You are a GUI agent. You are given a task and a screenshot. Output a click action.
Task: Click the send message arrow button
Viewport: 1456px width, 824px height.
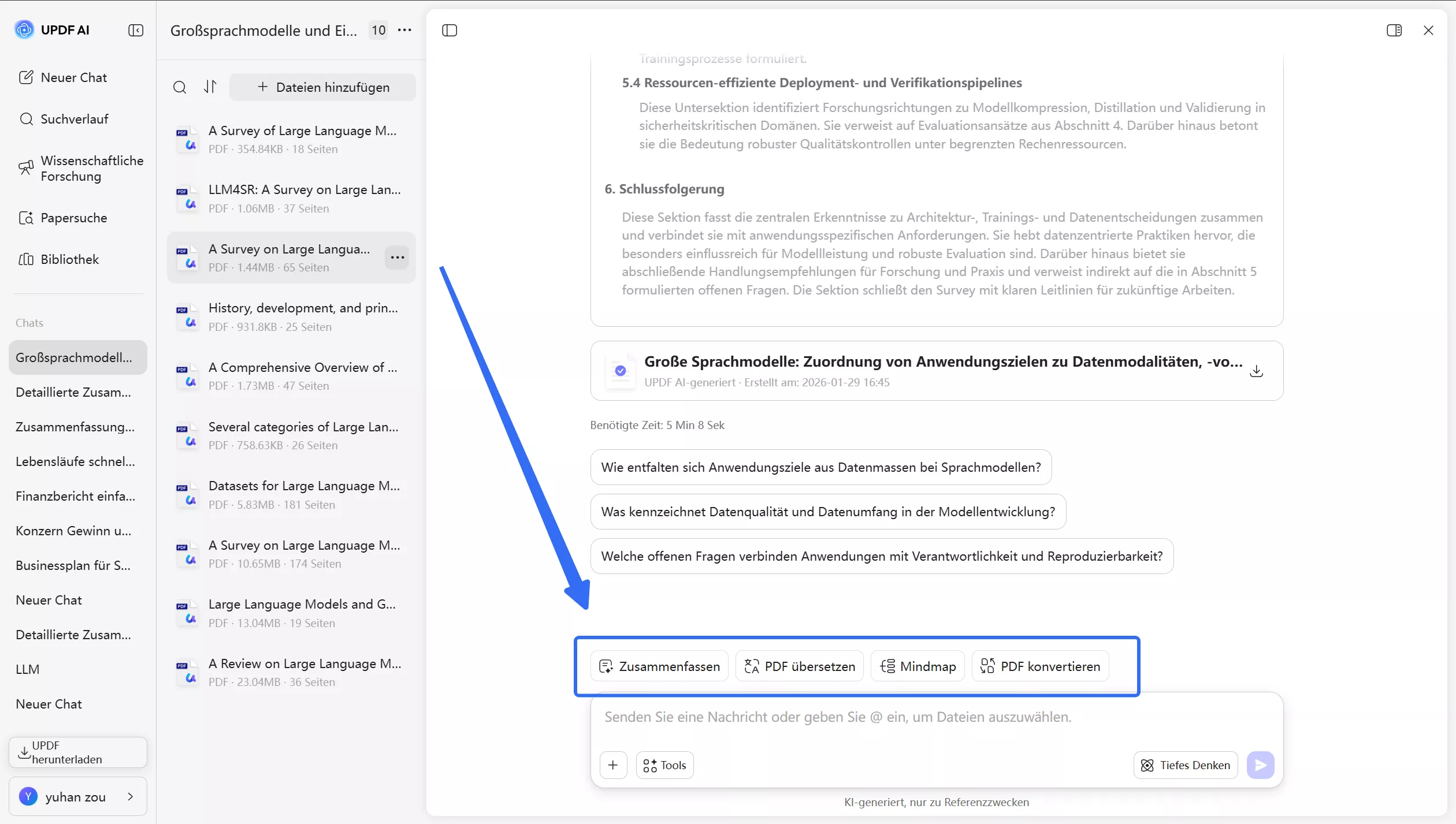1261,765
